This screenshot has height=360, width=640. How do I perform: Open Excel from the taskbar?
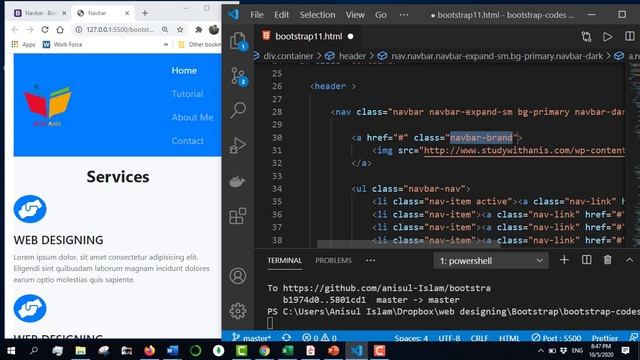pos(288,351)
